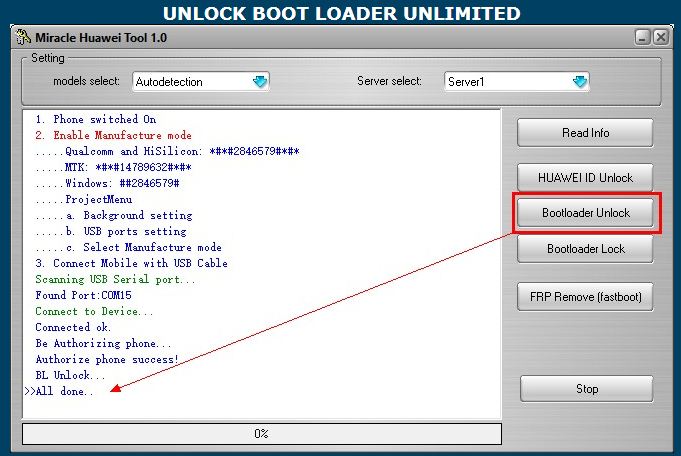Minimize the Miracle Huawei Tool window
Screen dimensions: 681x456
(643, 37)
